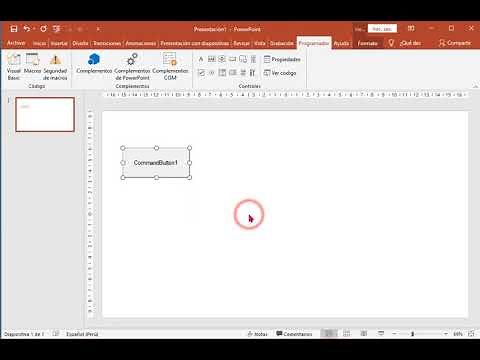This screenshot has height=360, width=480.
Task: Open Seguridad de macros settings
Action: pos(55,67)
